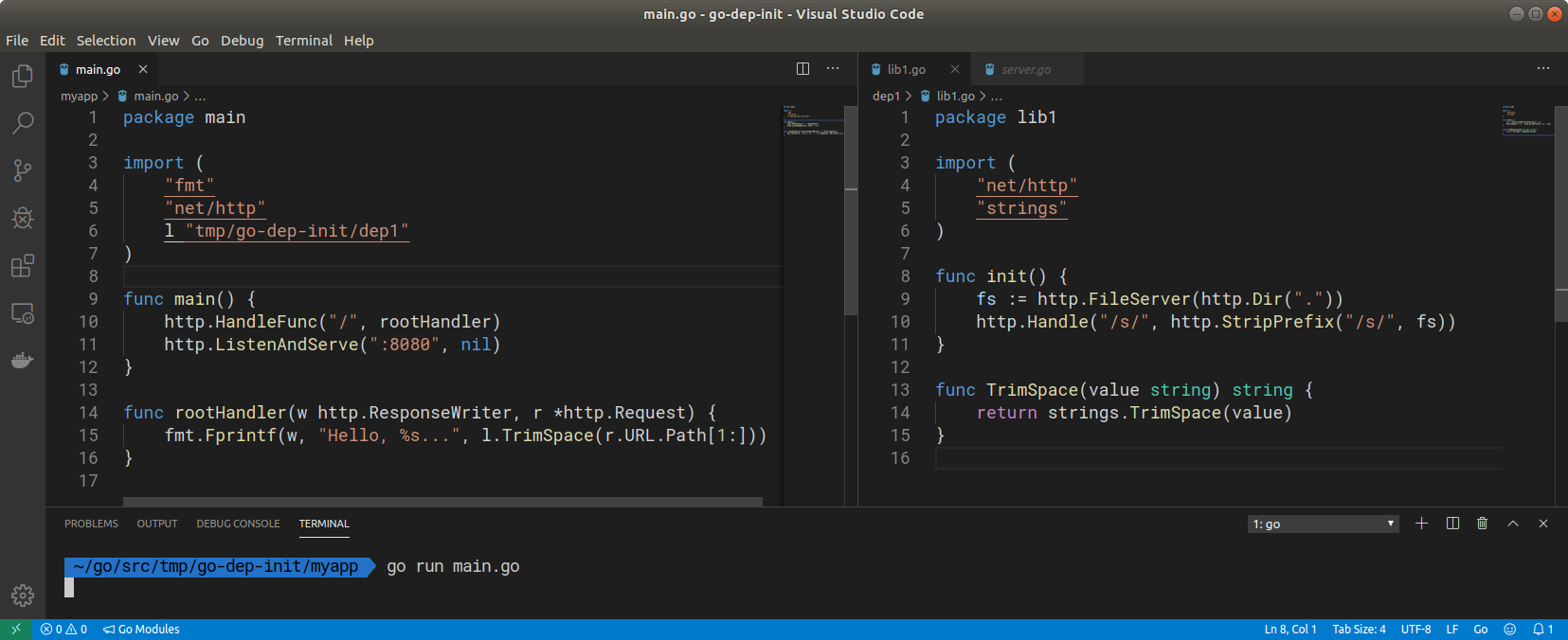Open the terminal selector dropdown '1: go'

[1323, 524]
